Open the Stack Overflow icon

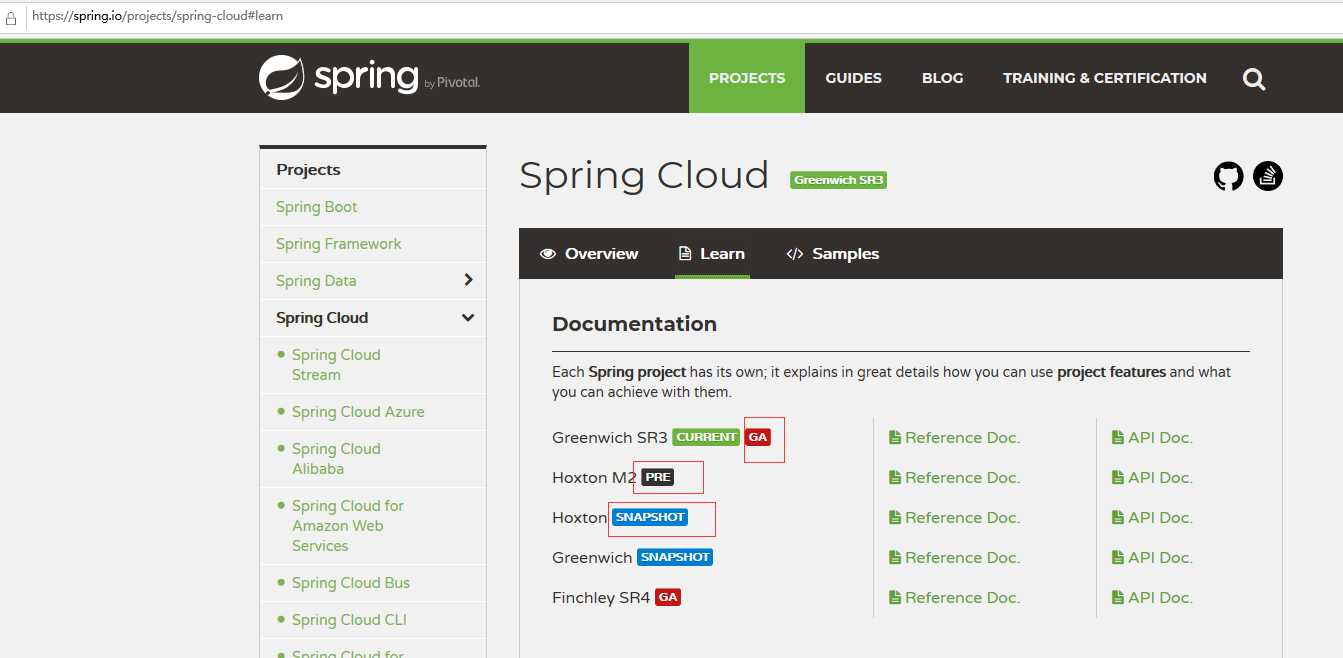[1268, 177]
